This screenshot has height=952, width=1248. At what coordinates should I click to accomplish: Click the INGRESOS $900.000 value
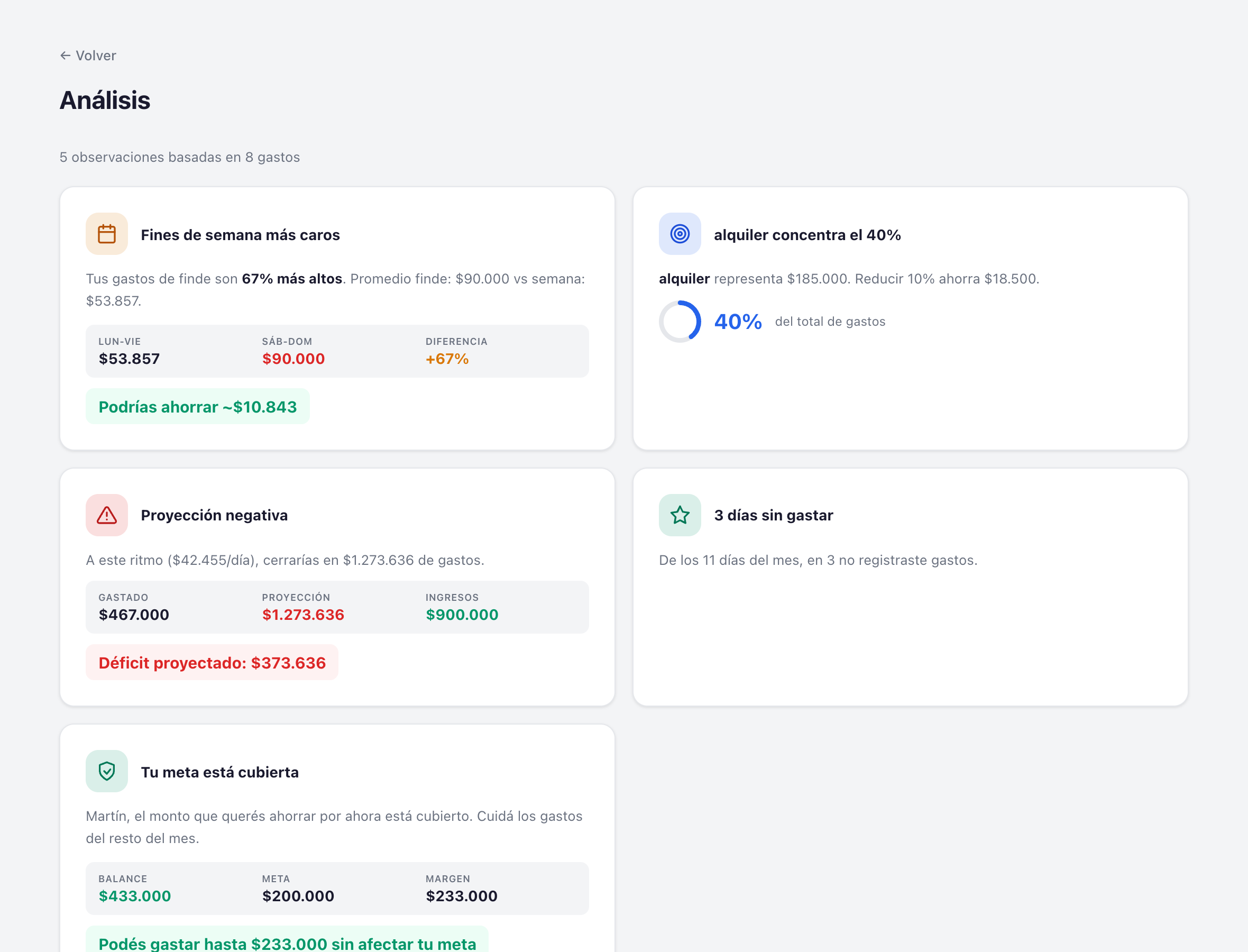(462, 615)
